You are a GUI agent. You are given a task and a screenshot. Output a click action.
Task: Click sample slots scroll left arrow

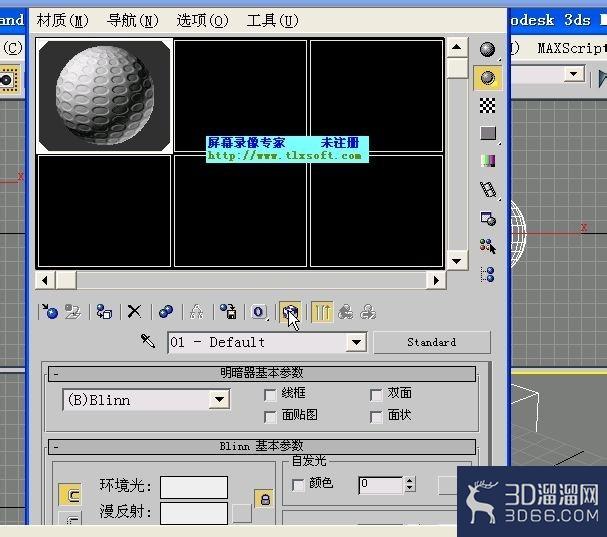click(45, 280)
